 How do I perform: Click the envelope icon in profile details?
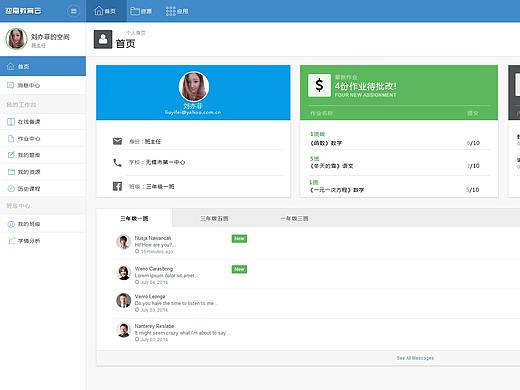[117, 141]
